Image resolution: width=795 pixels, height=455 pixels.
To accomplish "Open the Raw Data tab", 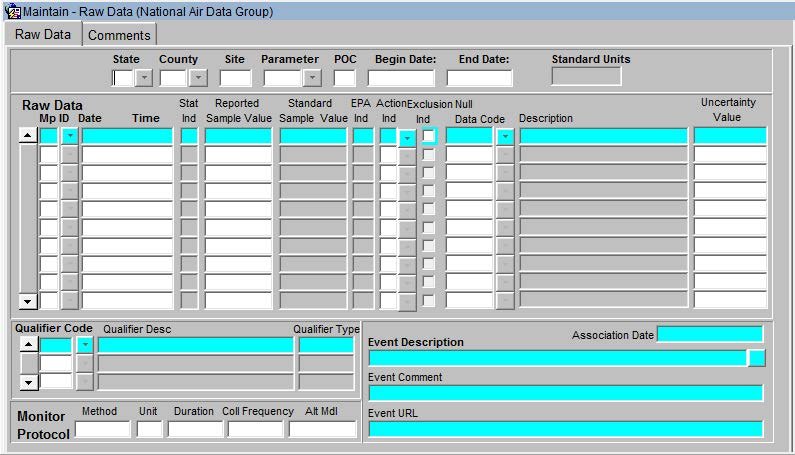I will (43, 34).
